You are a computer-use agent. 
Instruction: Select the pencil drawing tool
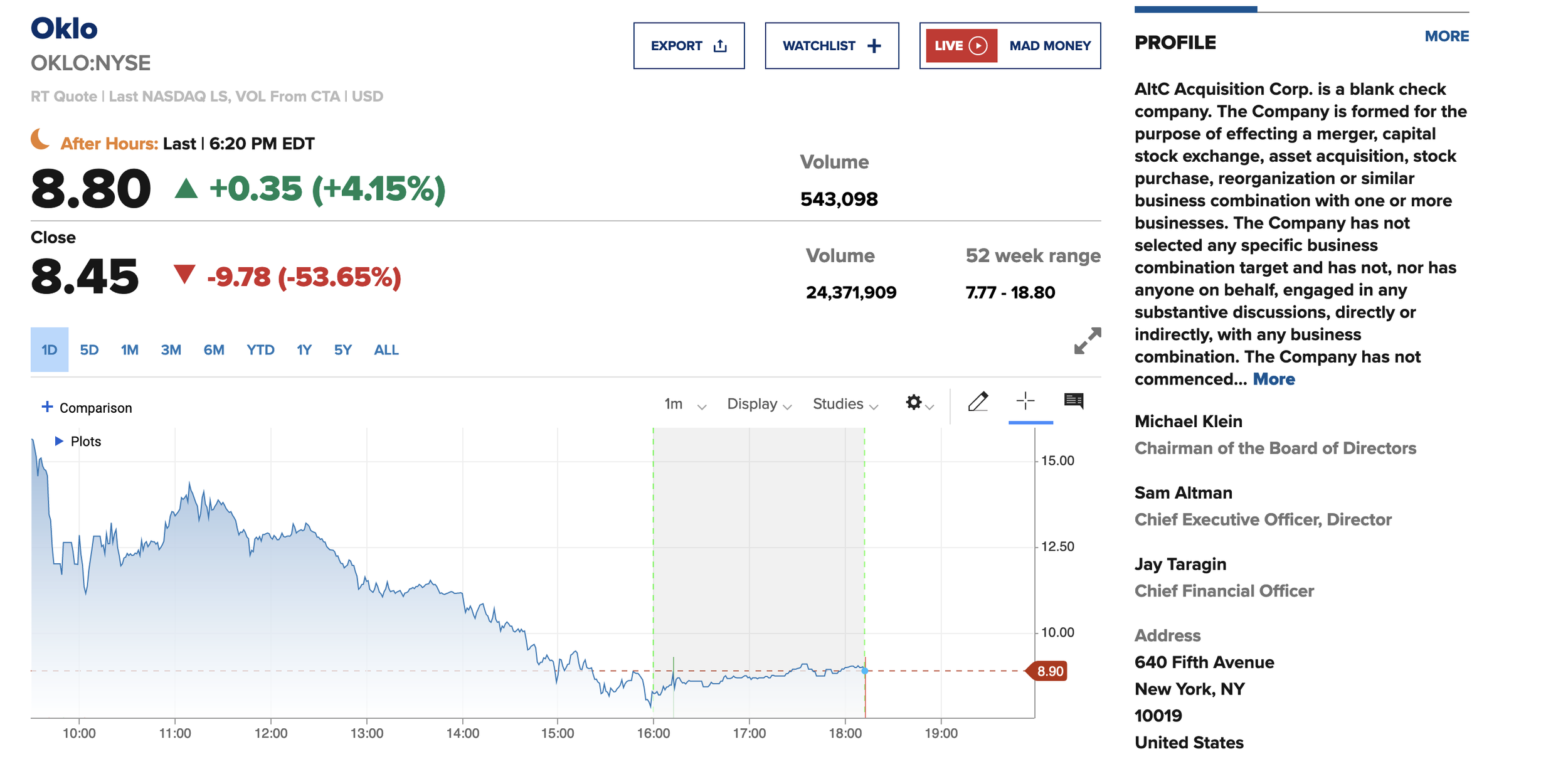(x=978, y=401)
